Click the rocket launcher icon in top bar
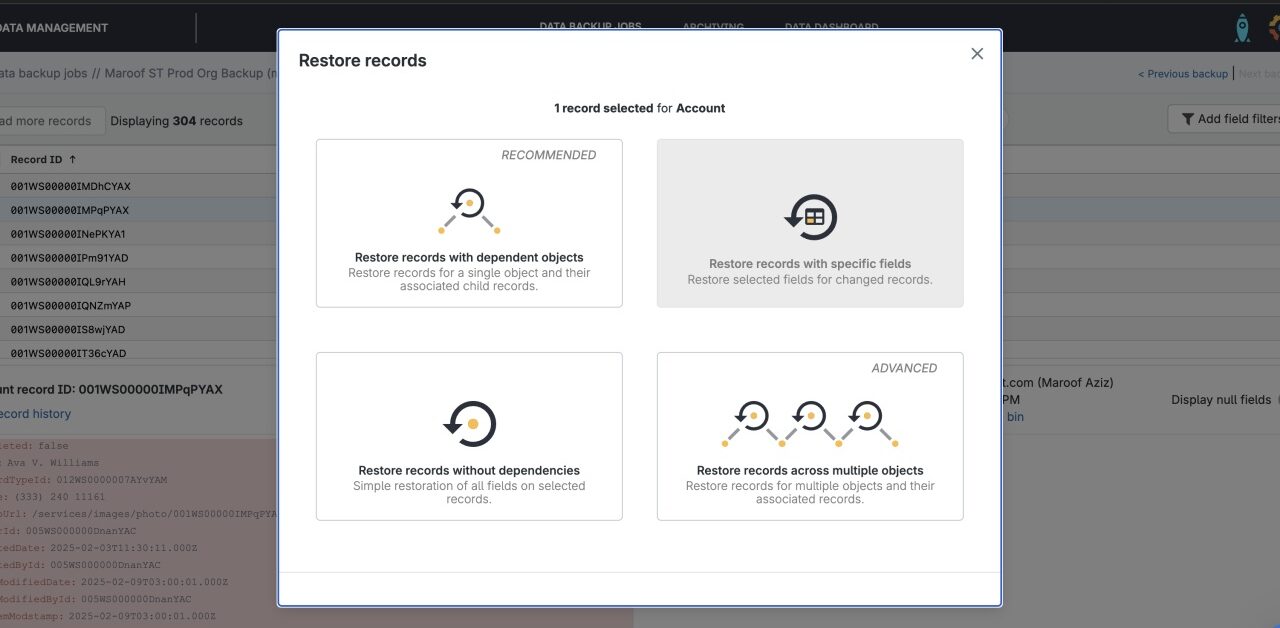Screen dimensions: 1280x628 1243,27
